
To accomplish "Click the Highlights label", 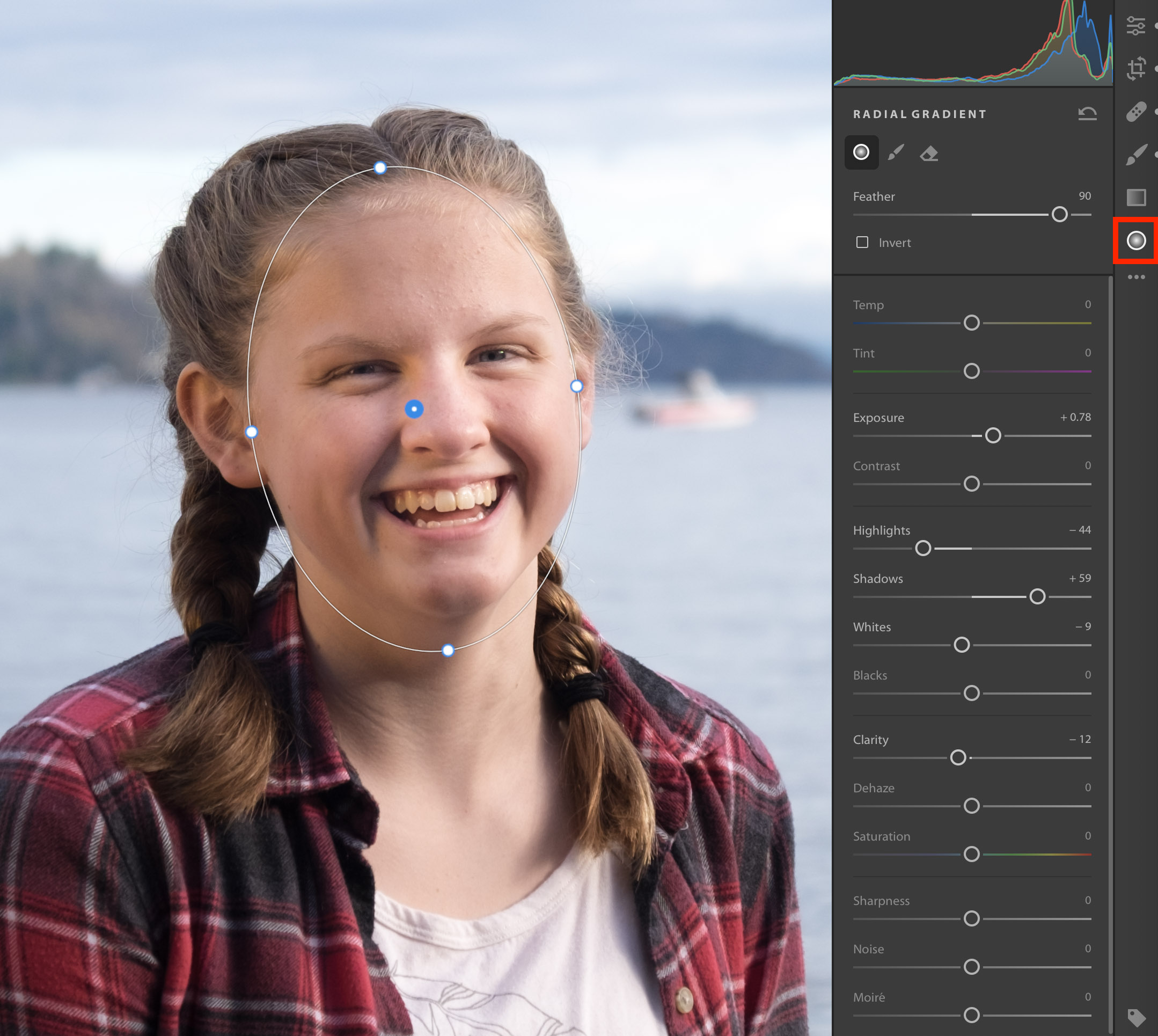I will pos(882,530).
